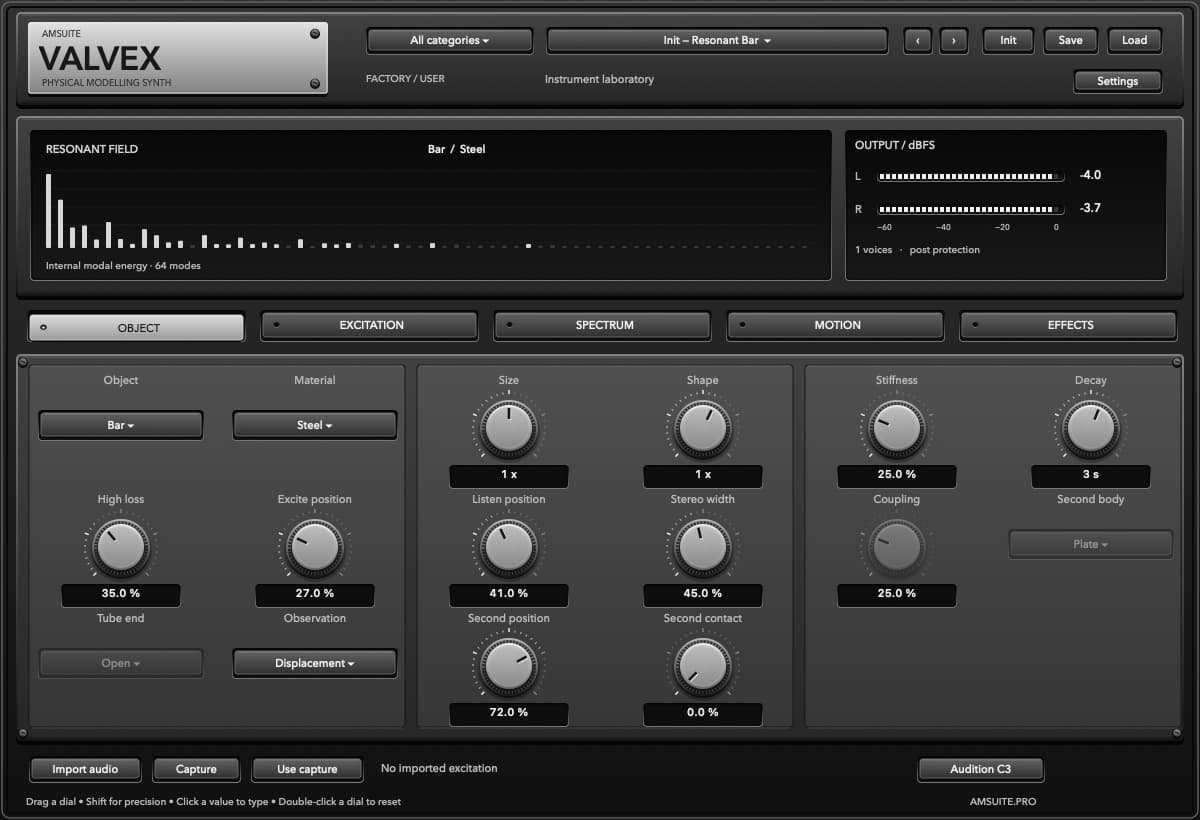Screen dimensions: 1200x820
Task: Click the 'FACTORY / USER' label
Action: pyautogui.click(x=405, y=78)
